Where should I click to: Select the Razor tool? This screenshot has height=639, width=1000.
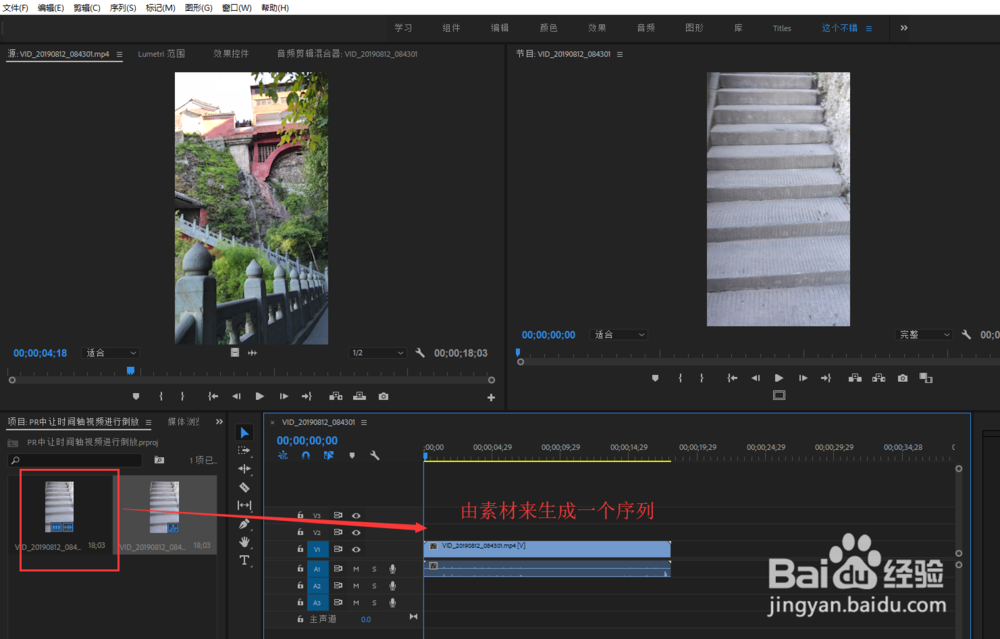tap(244, 487)
